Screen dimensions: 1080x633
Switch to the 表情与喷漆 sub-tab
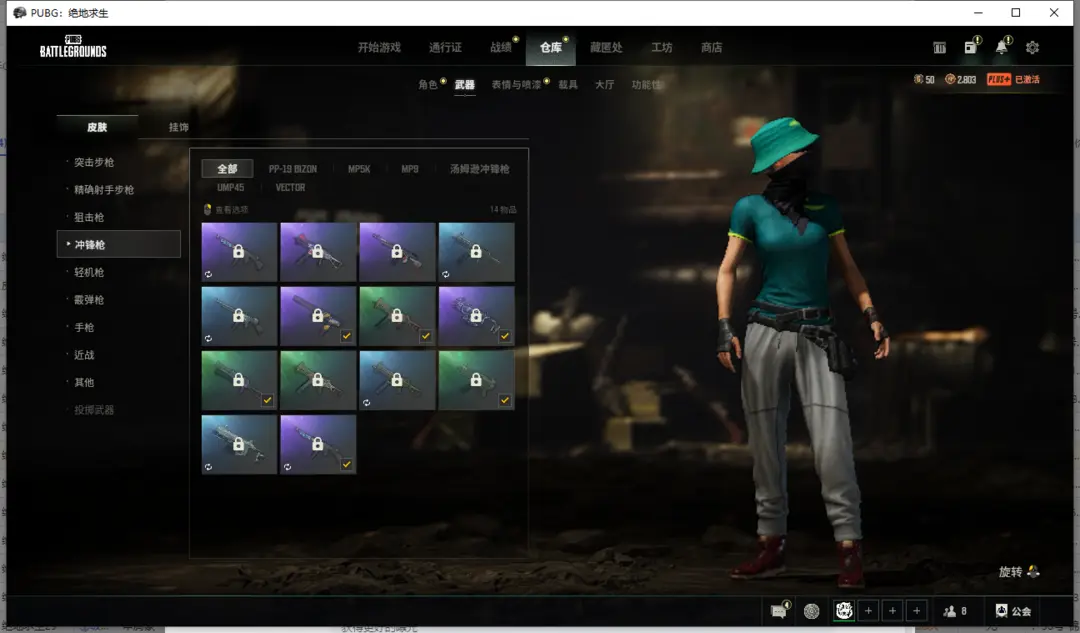[x=516, y=85]
